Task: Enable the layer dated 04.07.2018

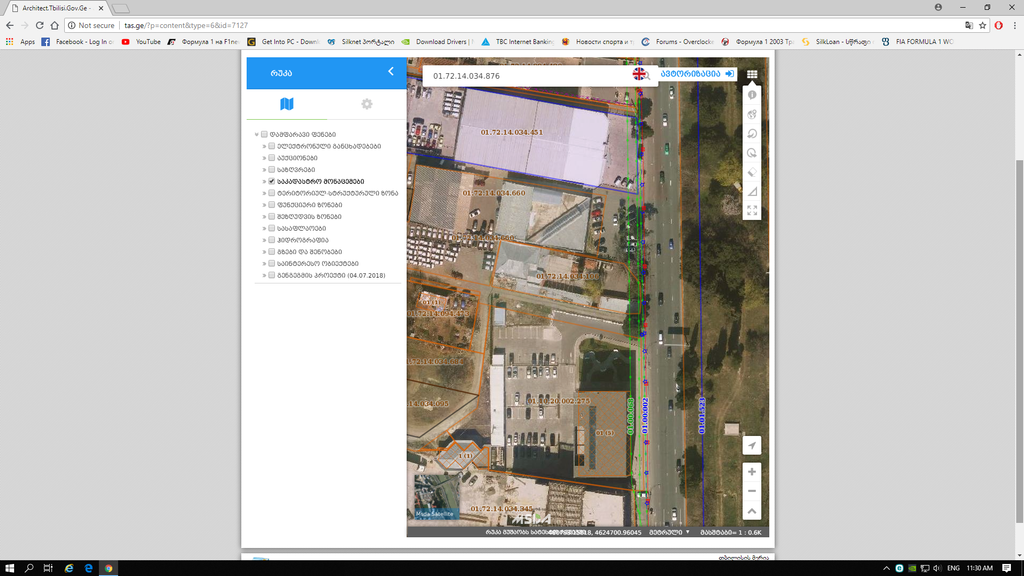Action: tap(272, 275)
